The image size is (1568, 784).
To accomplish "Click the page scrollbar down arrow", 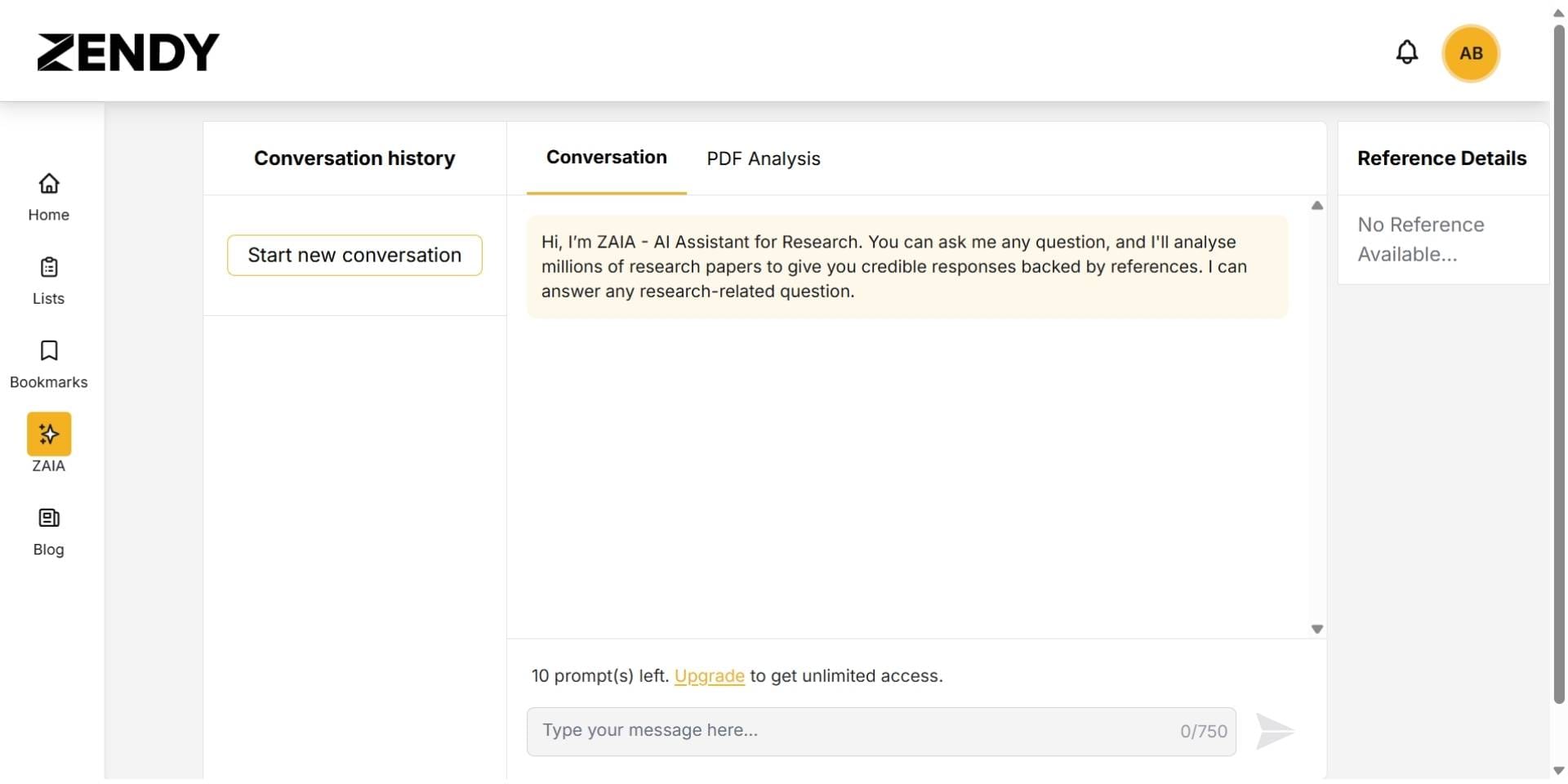I will (1558, 771).
